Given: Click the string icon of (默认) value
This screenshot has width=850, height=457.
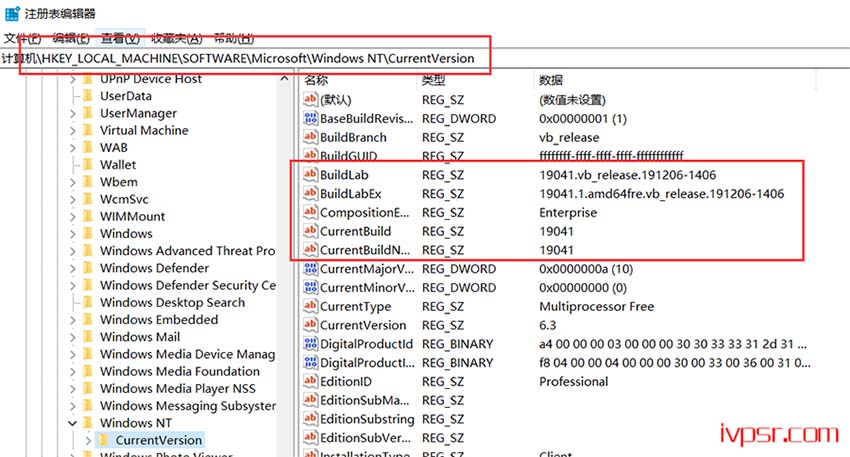Looking at the screenshot, I should pyautogui.click(x=310, y=99).
